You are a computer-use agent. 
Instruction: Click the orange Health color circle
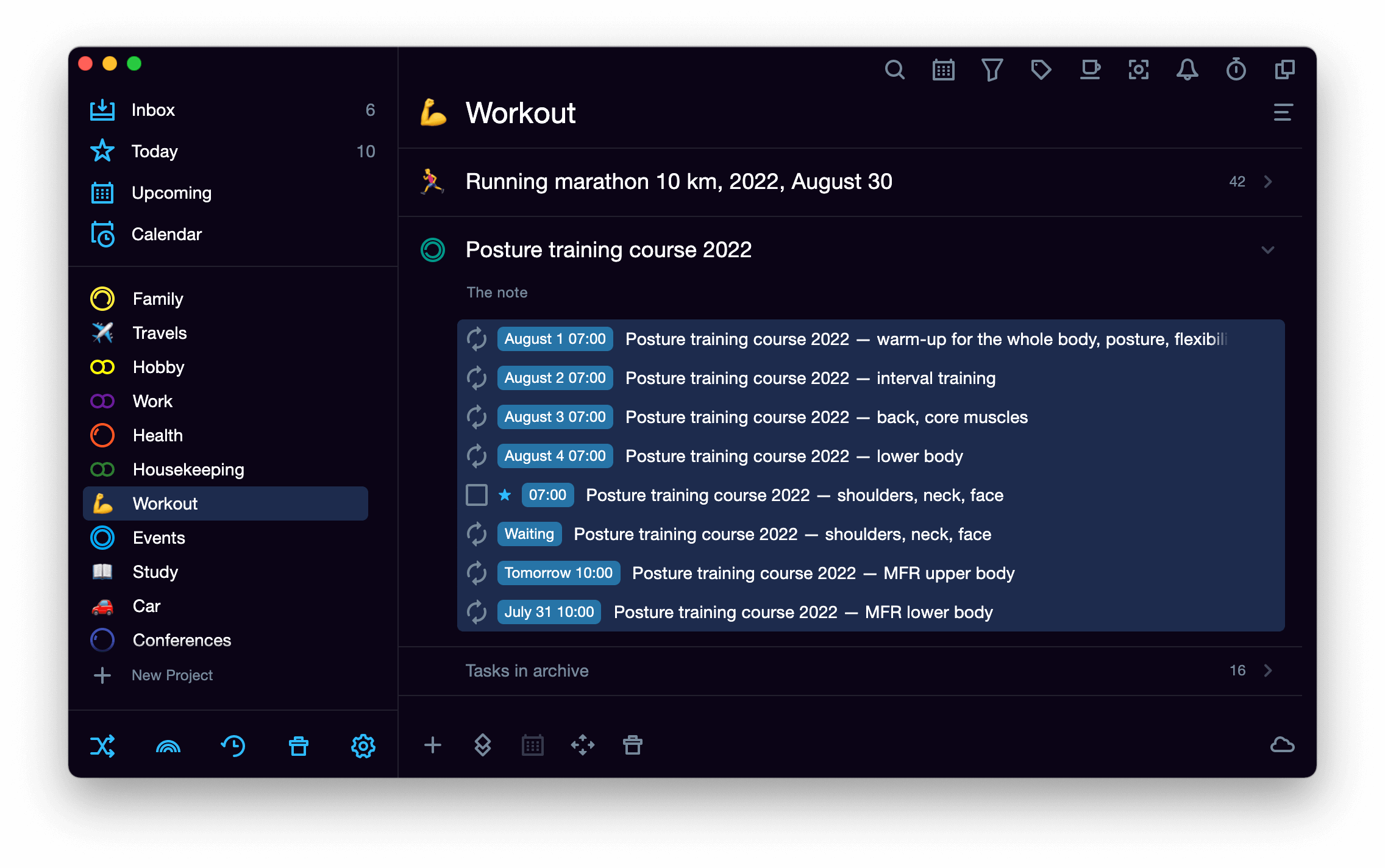tap(102, 435)
